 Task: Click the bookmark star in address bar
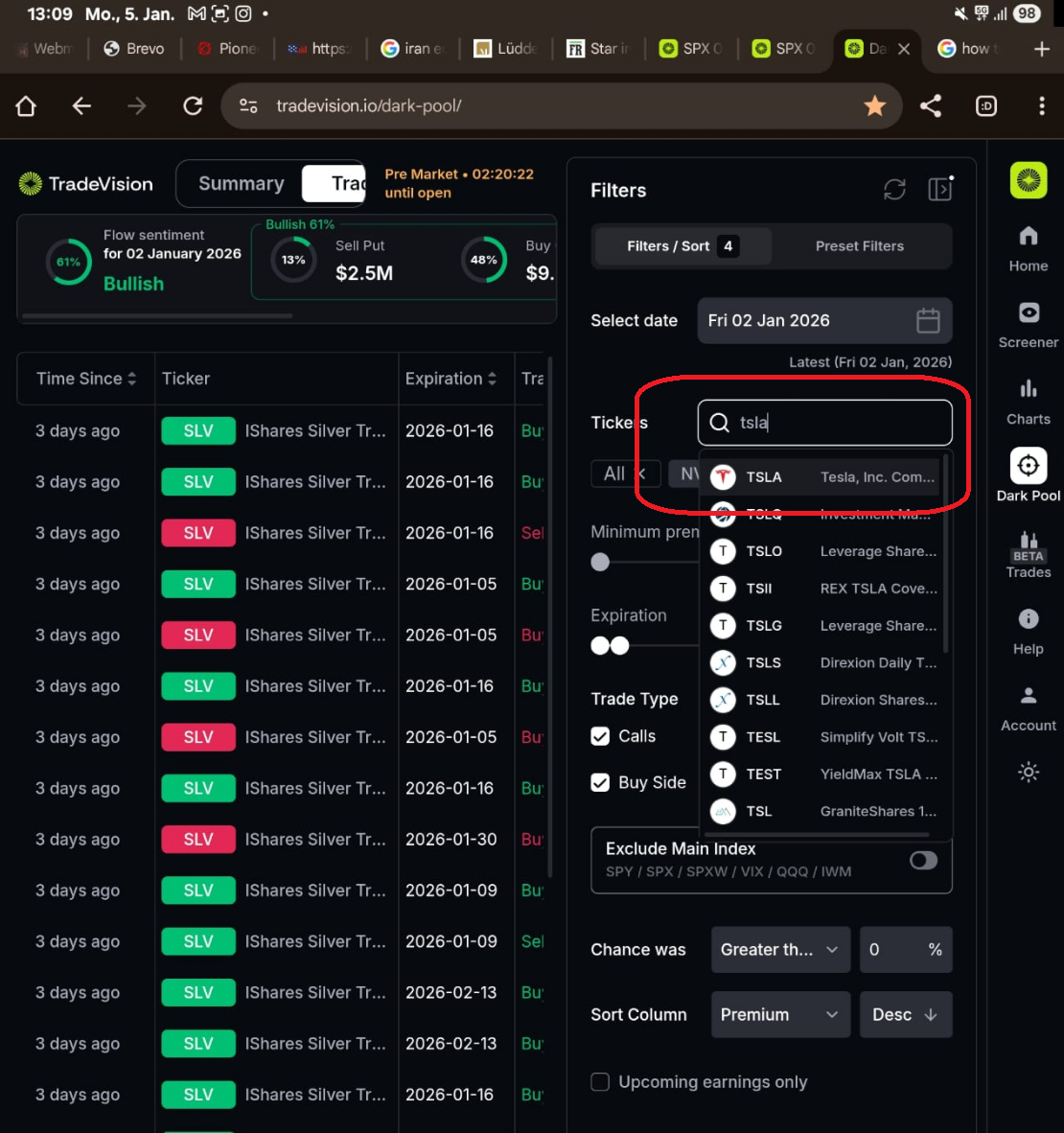click(x=874, y=106)
